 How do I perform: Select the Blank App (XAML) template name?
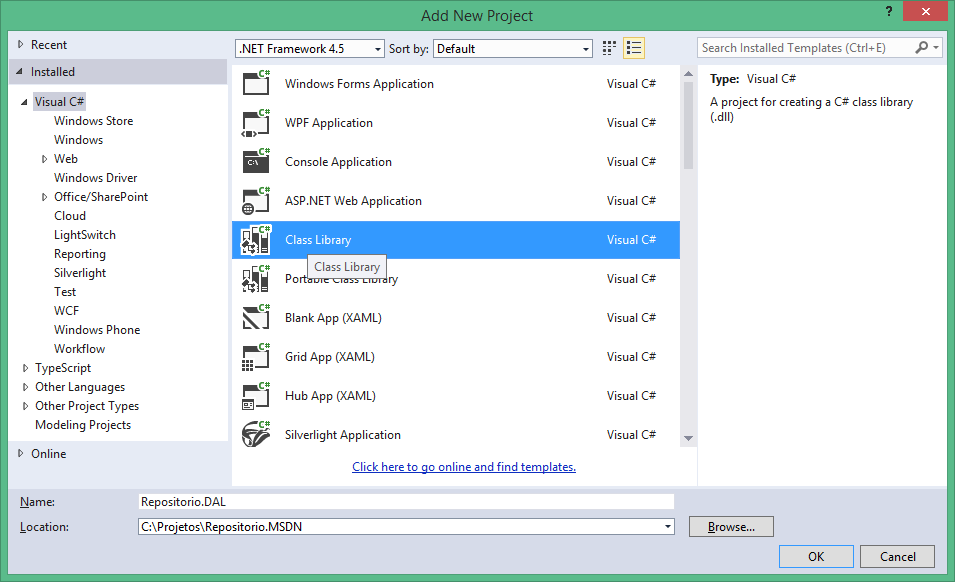(333, 318)
